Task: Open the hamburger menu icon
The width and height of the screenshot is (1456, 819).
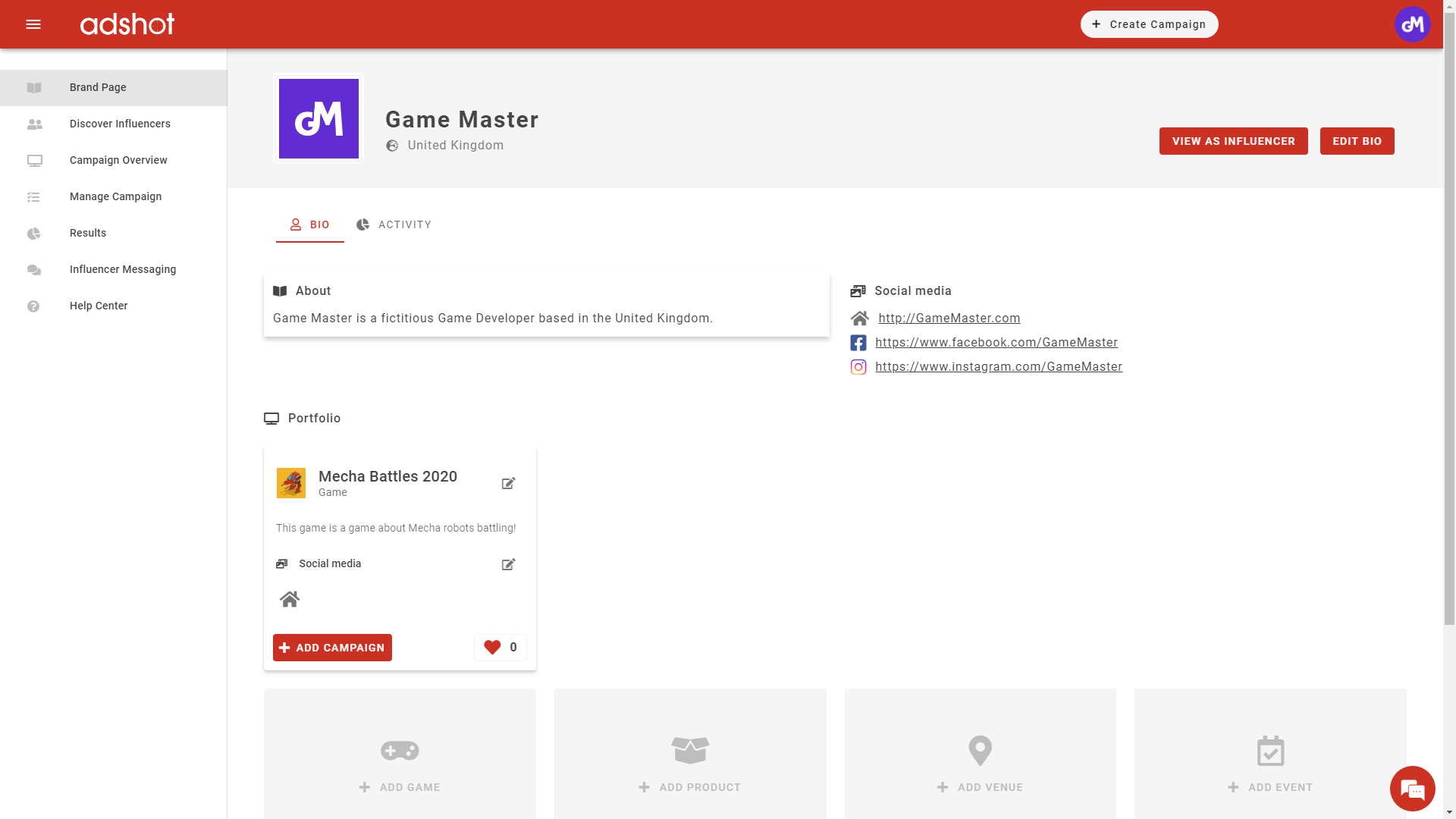Action: coord(33,24)
